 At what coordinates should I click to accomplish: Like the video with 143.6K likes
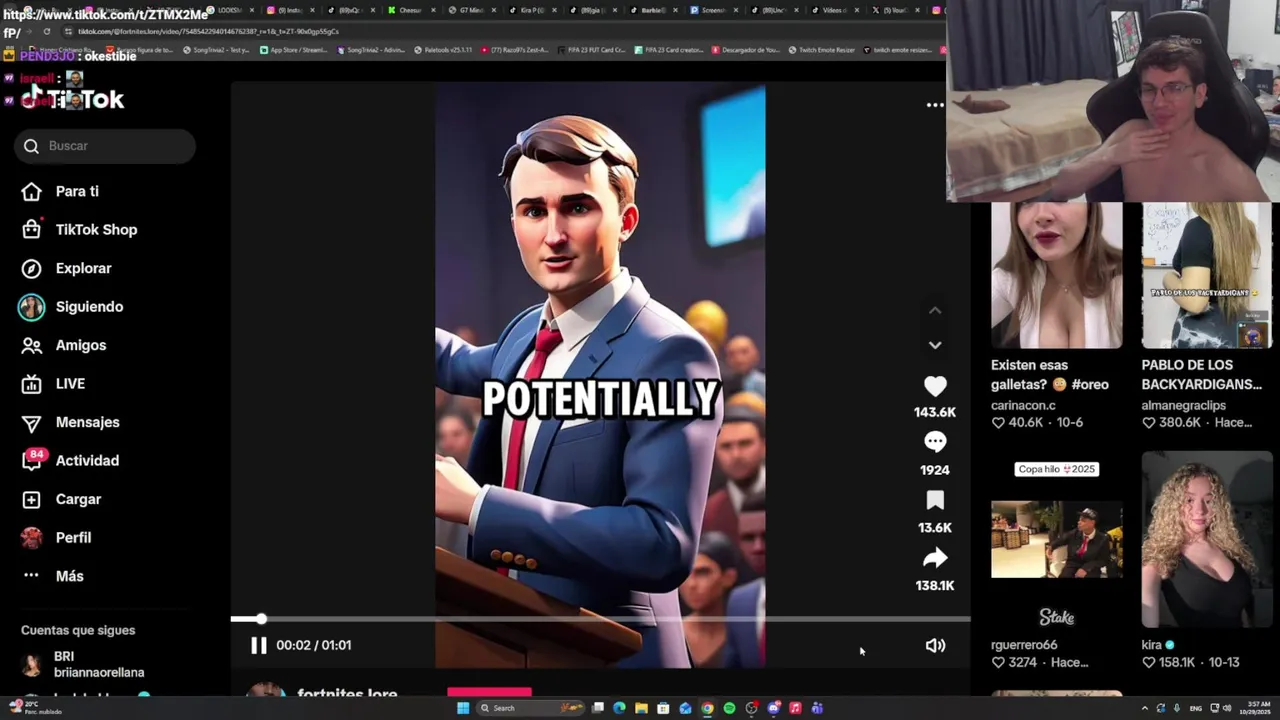point(935,386)
